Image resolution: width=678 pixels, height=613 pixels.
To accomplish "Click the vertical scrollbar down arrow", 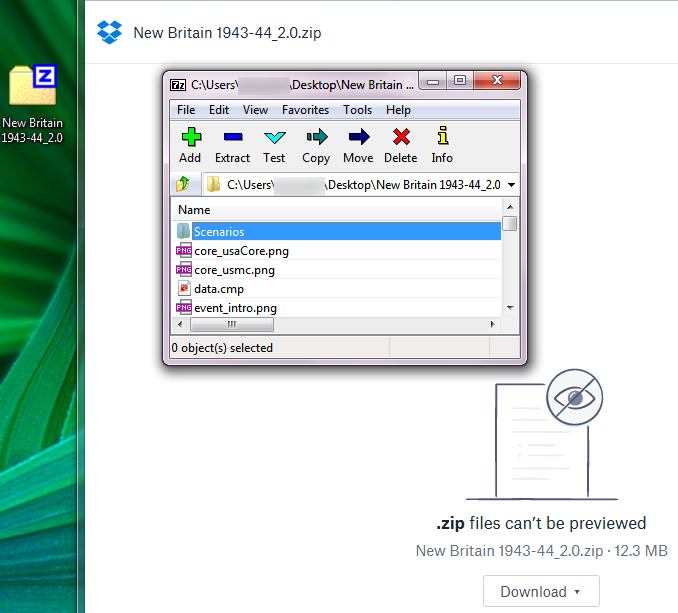I will pos(510,308).
